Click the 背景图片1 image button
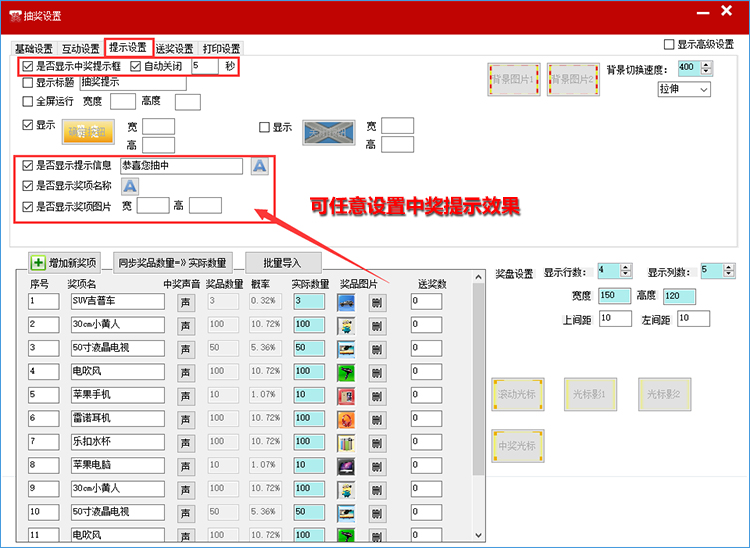Image resolution: width=750 pixels, height=548 pixels. 513,79
